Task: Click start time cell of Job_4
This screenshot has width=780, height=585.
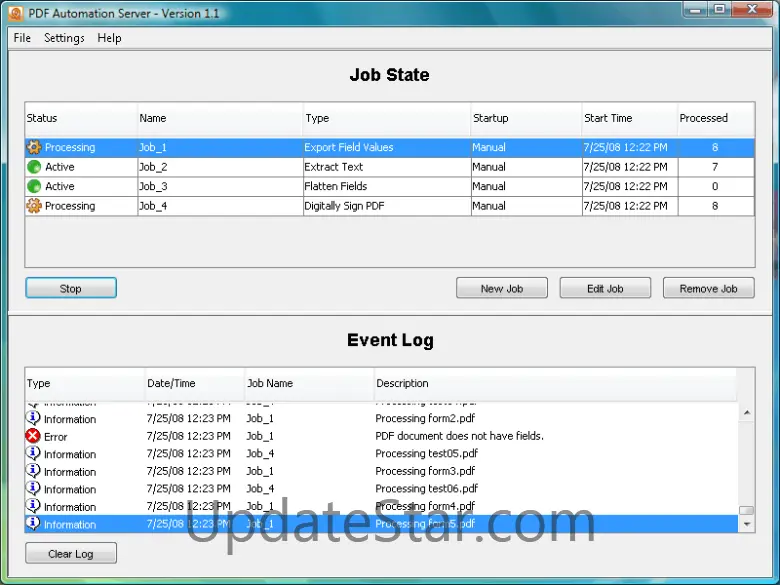Action: point(629,205)
